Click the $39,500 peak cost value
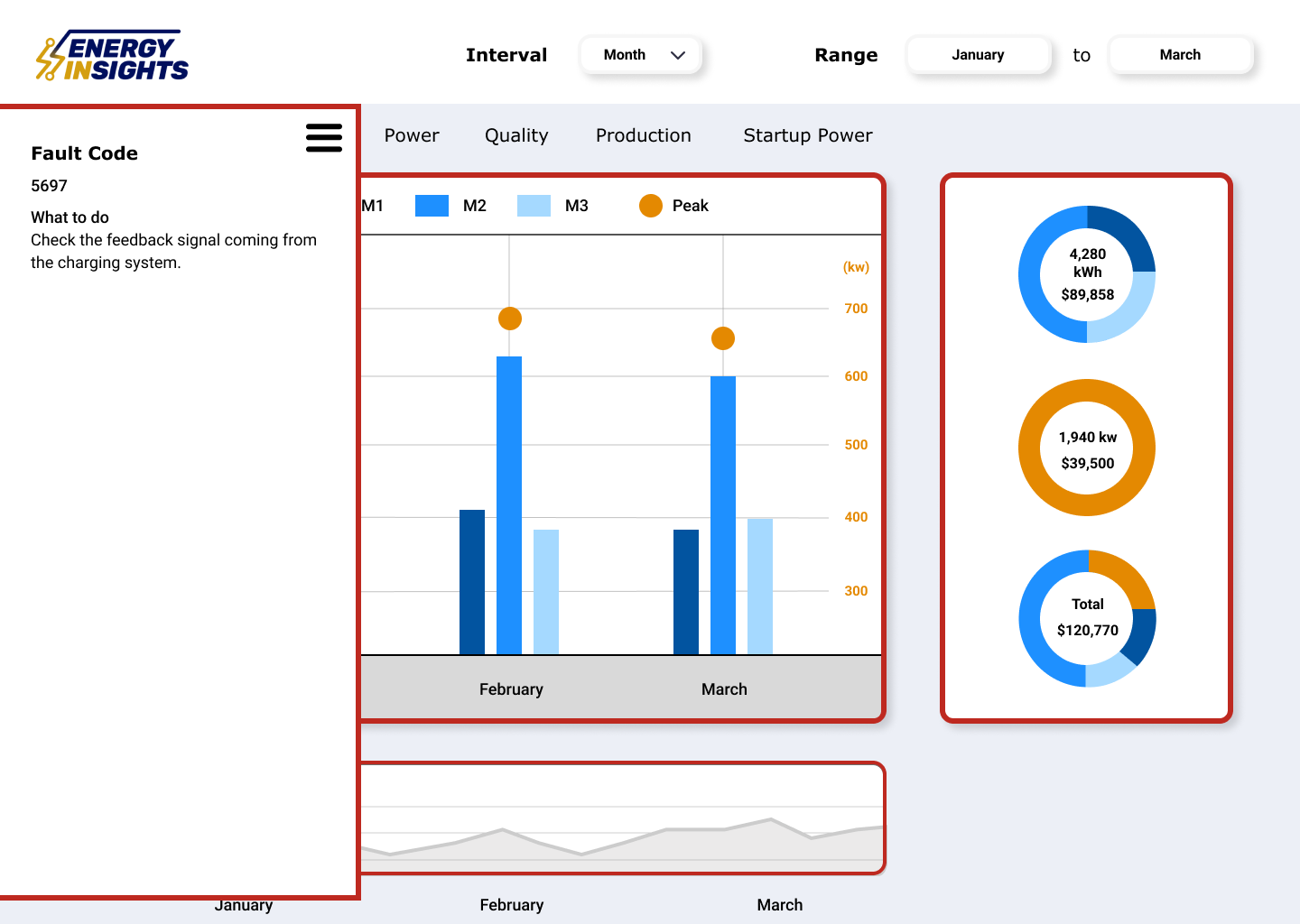 (1088, 464)
